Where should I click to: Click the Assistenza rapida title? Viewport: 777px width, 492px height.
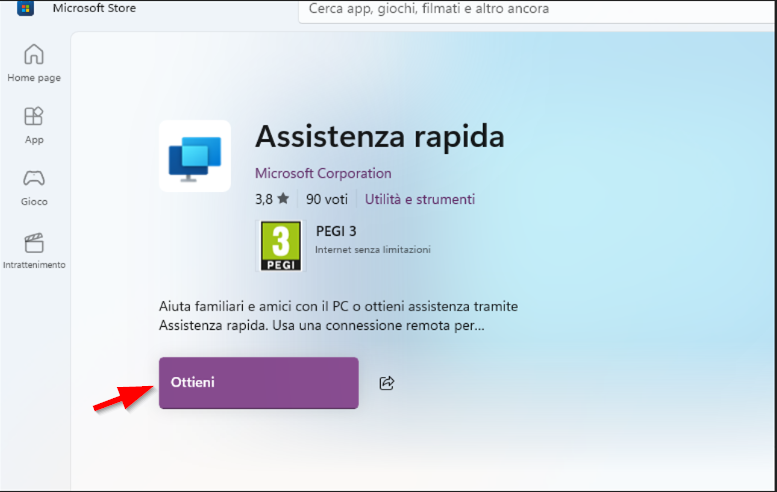click(380, 136)
